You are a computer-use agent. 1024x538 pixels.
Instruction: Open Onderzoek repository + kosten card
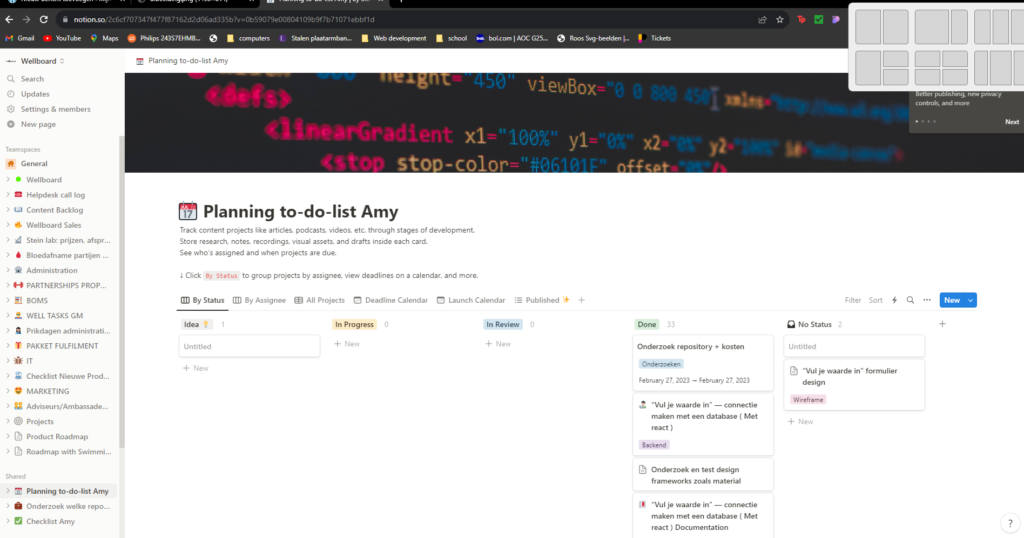[x=703, y=363]
